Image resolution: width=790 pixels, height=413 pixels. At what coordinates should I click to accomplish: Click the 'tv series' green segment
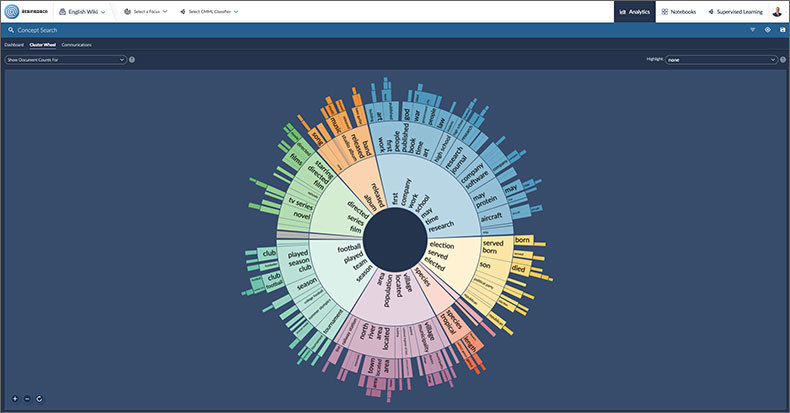pyautogui.click(x=301, y=203)
